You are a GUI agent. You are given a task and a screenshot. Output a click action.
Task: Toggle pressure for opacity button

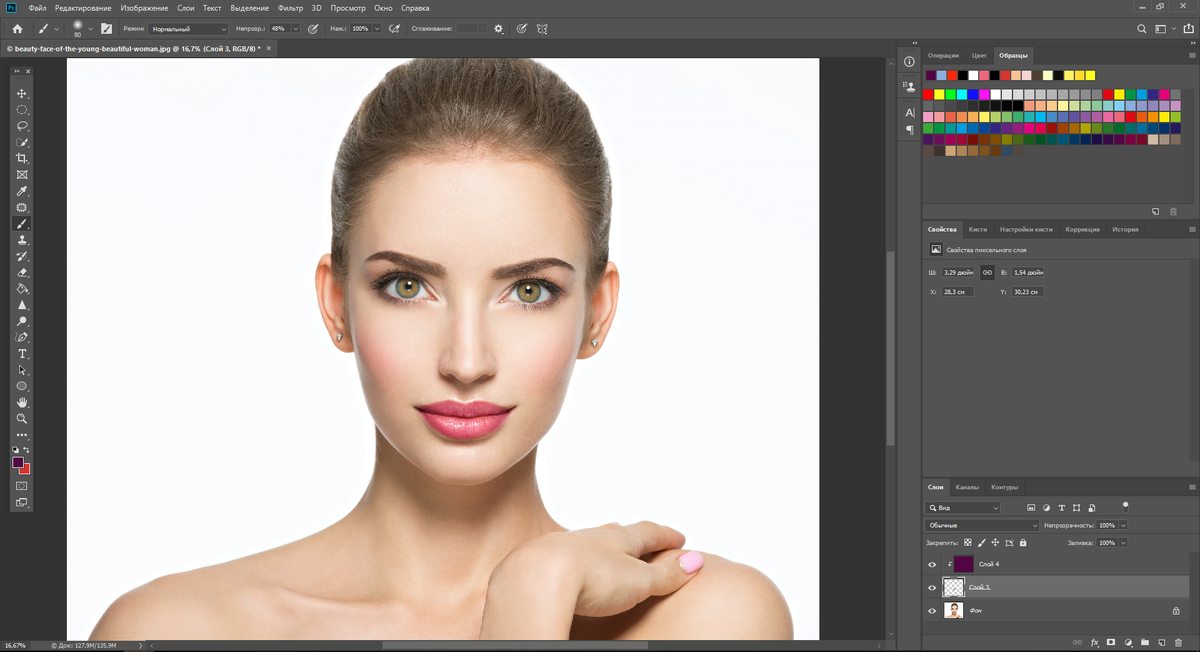314,29
